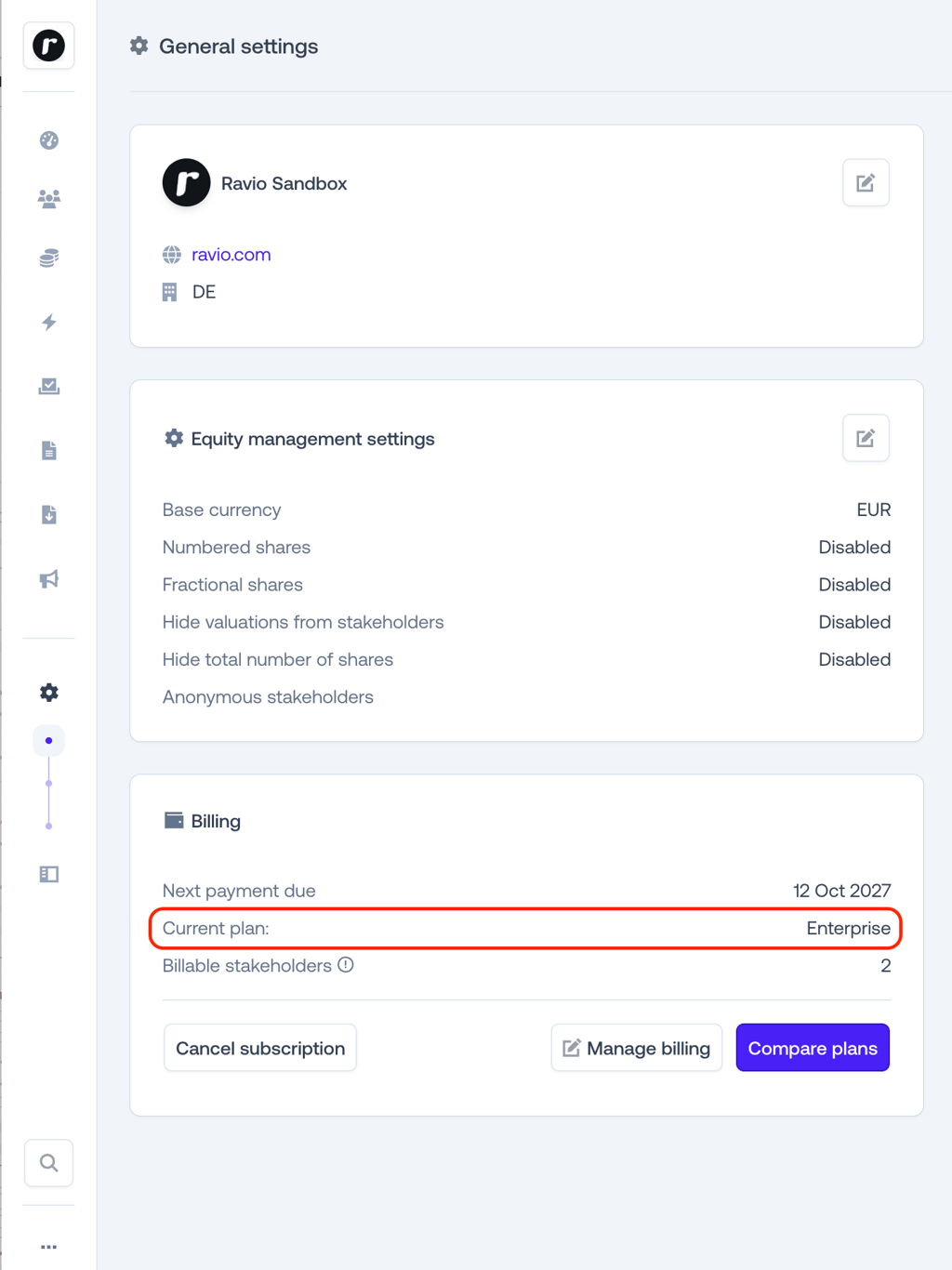Click the document download sidebar icon
Image resolution: width=952 pixels, height=1270 pixels.
coord(49,515)
